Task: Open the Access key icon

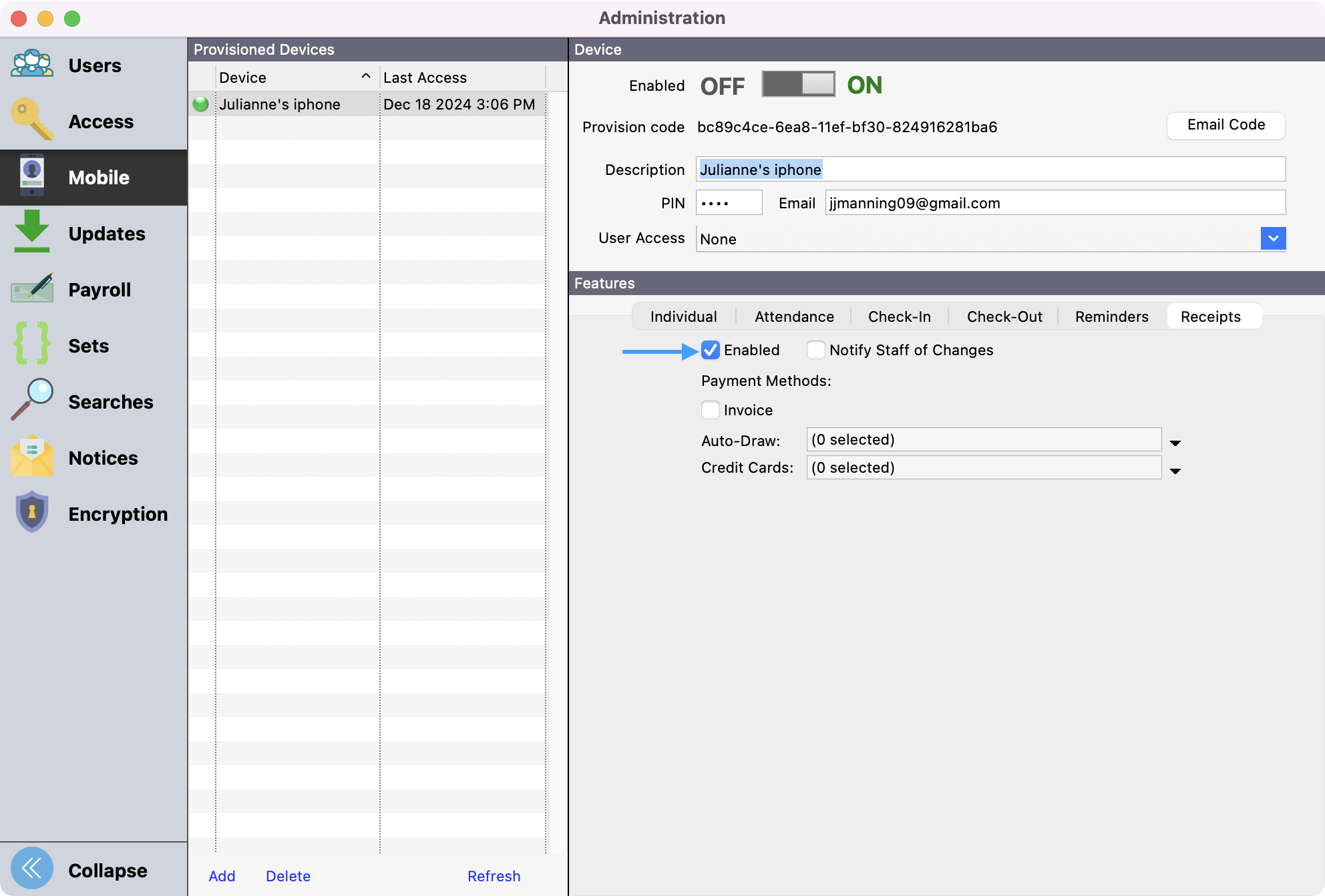Action: (32, 121)
